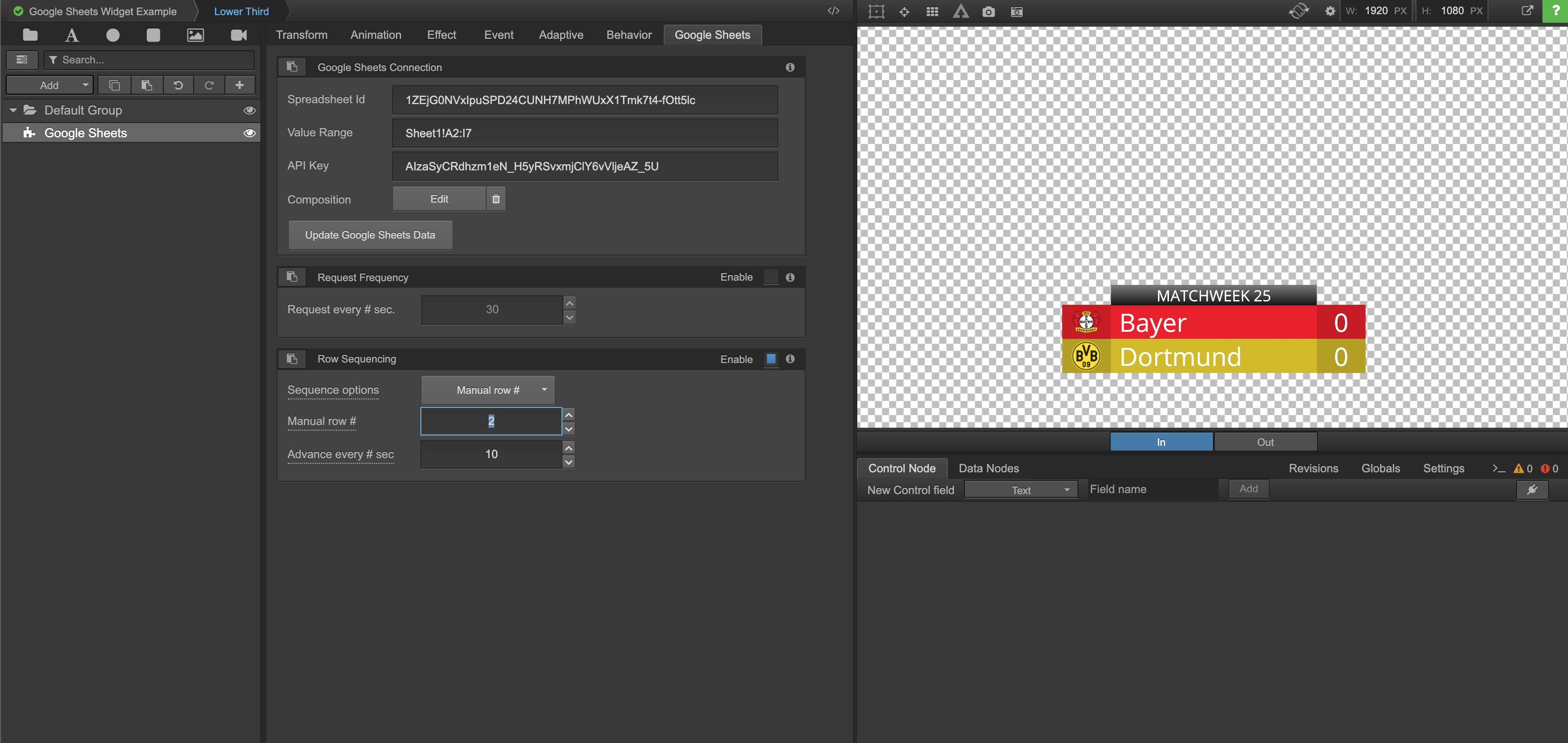The width and height of the screenshot is (1568, 743).
Task: Redo the last action
Action: click(x=209, y=85)
